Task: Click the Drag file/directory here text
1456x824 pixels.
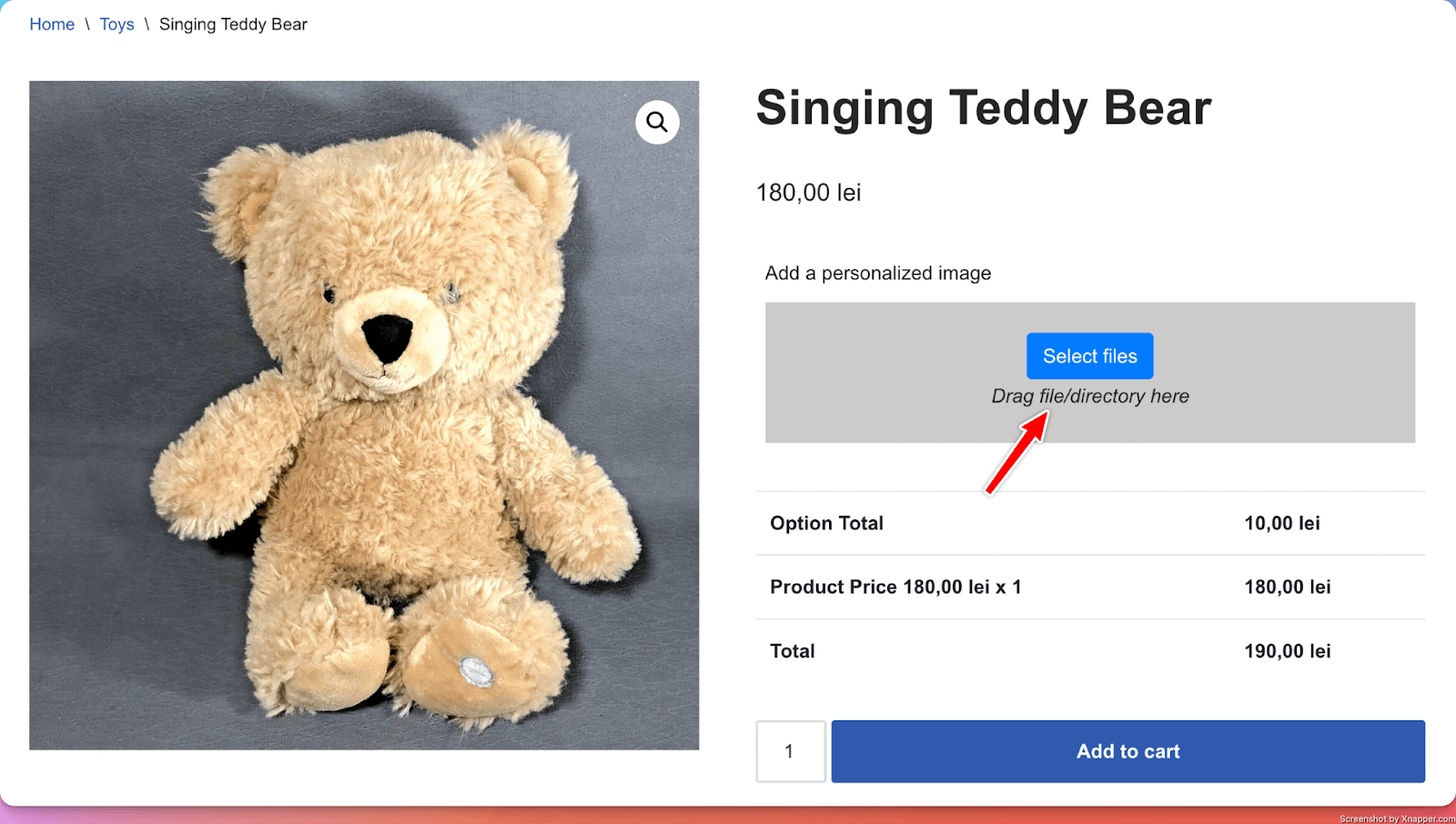Action: (x=1090, y=397)
